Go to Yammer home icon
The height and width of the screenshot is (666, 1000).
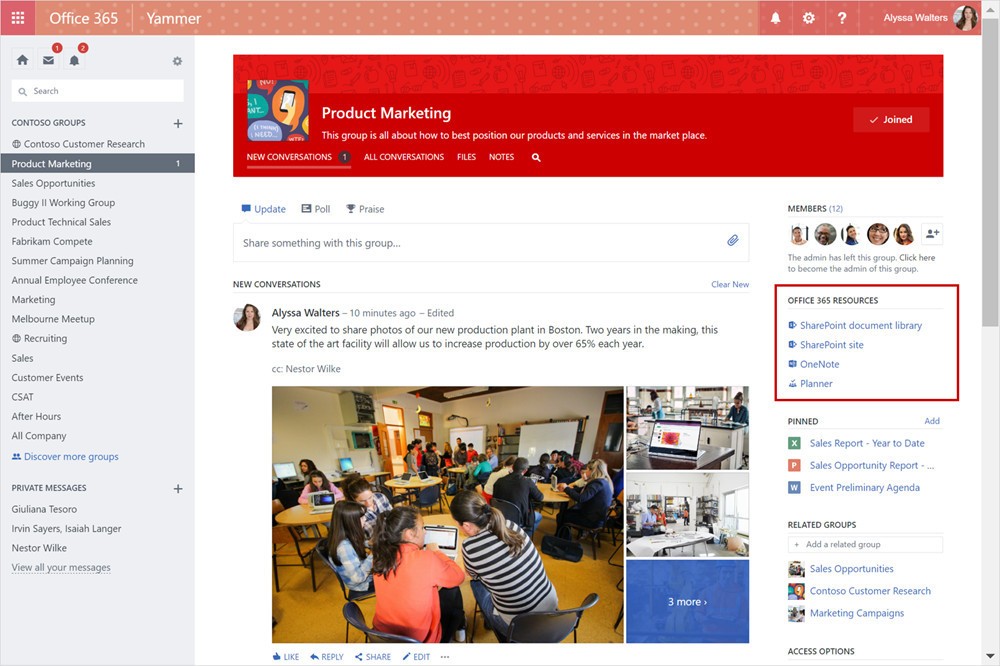coord(22,60)
